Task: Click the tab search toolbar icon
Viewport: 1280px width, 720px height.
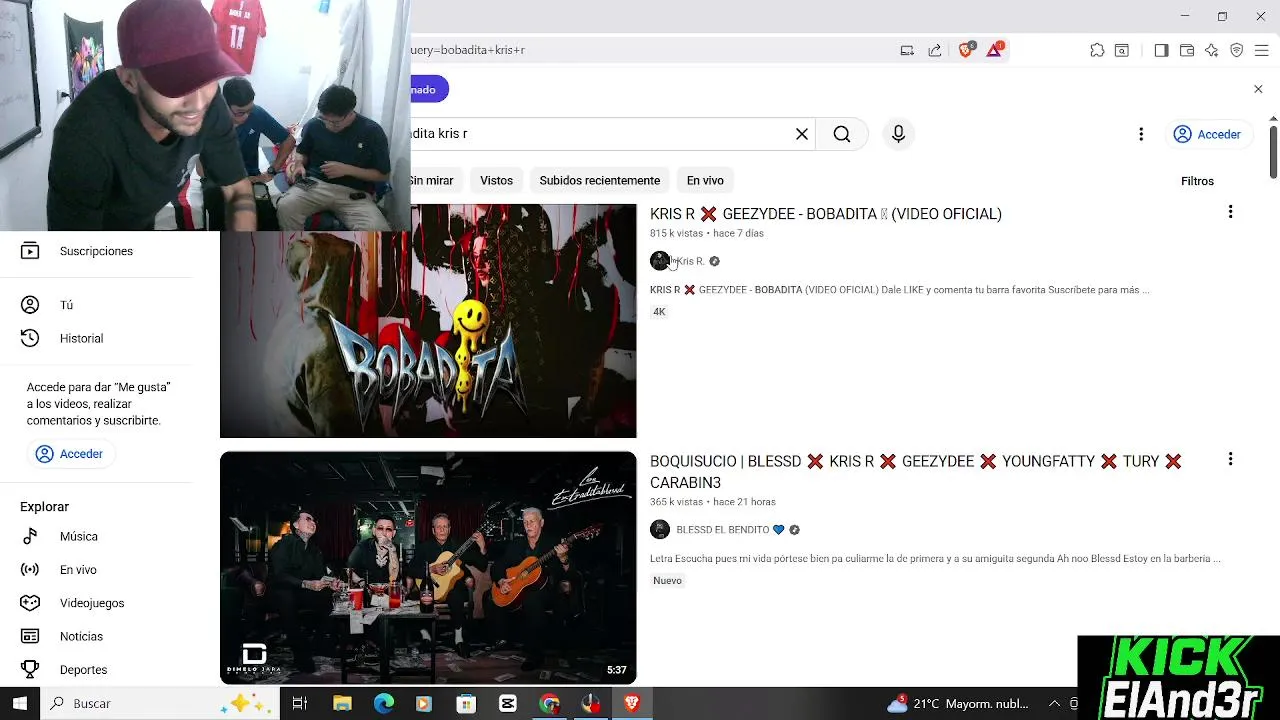Action: pyautogui.click(x=1122, y=50)
